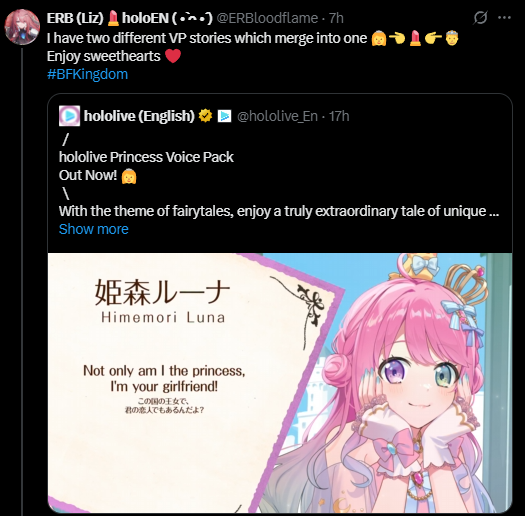525x516 pixels.
Task: Open the #BFKingdom hashtag
Action: (87, 74)
